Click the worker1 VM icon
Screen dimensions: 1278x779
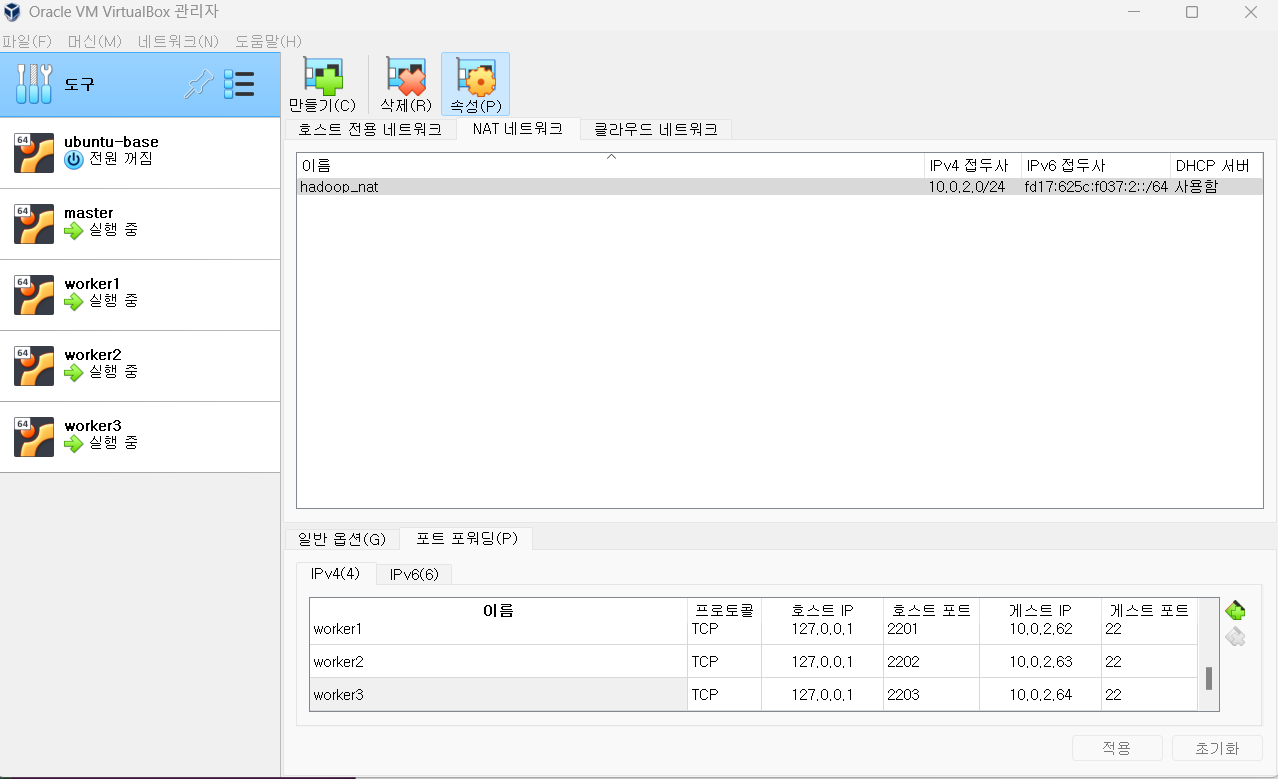point(34,295)
